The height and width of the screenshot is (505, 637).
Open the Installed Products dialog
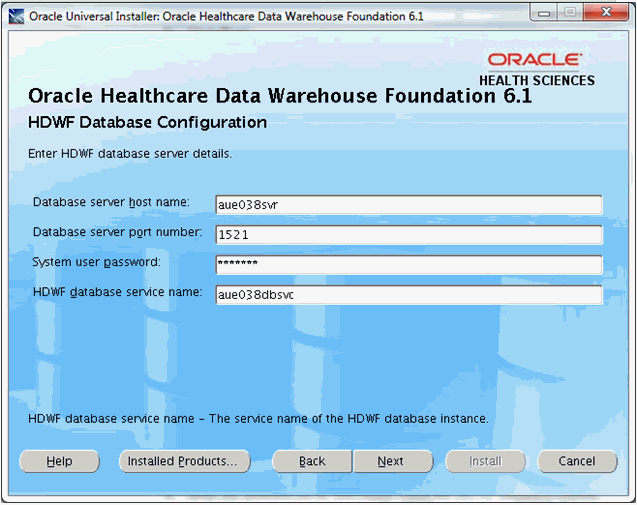tap(184, 461)
